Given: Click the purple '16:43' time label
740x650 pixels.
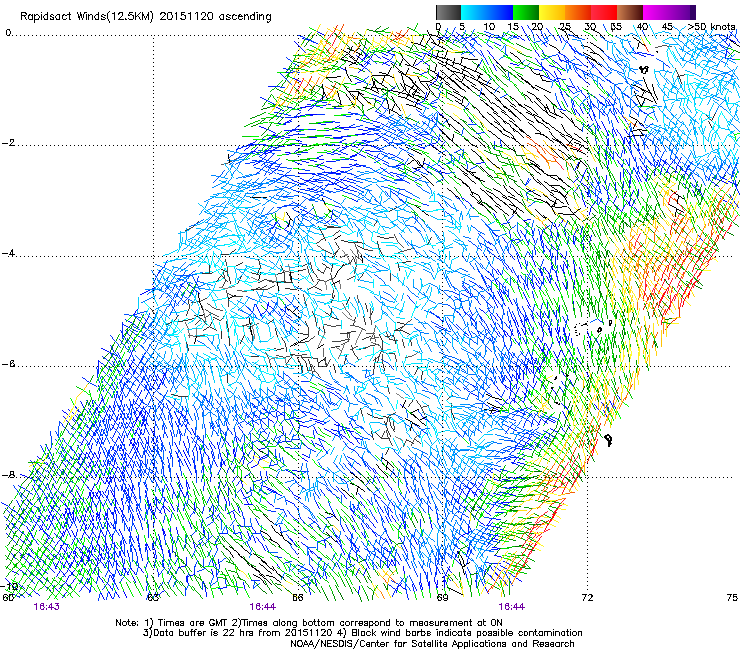Looking at the screenshot, I should (x=46, y=607).
